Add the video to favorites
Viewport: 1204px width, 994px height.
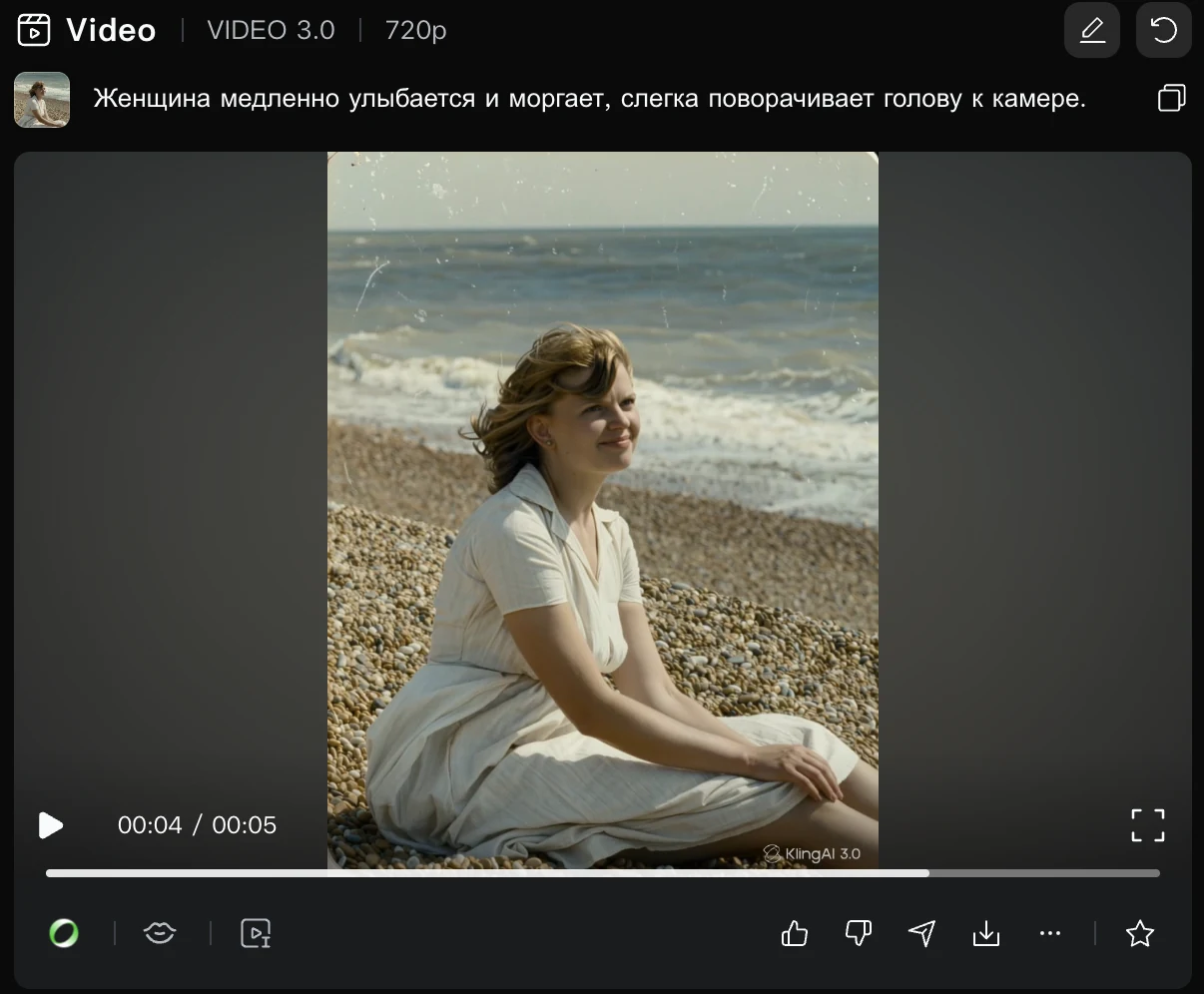coord(1140,933)
